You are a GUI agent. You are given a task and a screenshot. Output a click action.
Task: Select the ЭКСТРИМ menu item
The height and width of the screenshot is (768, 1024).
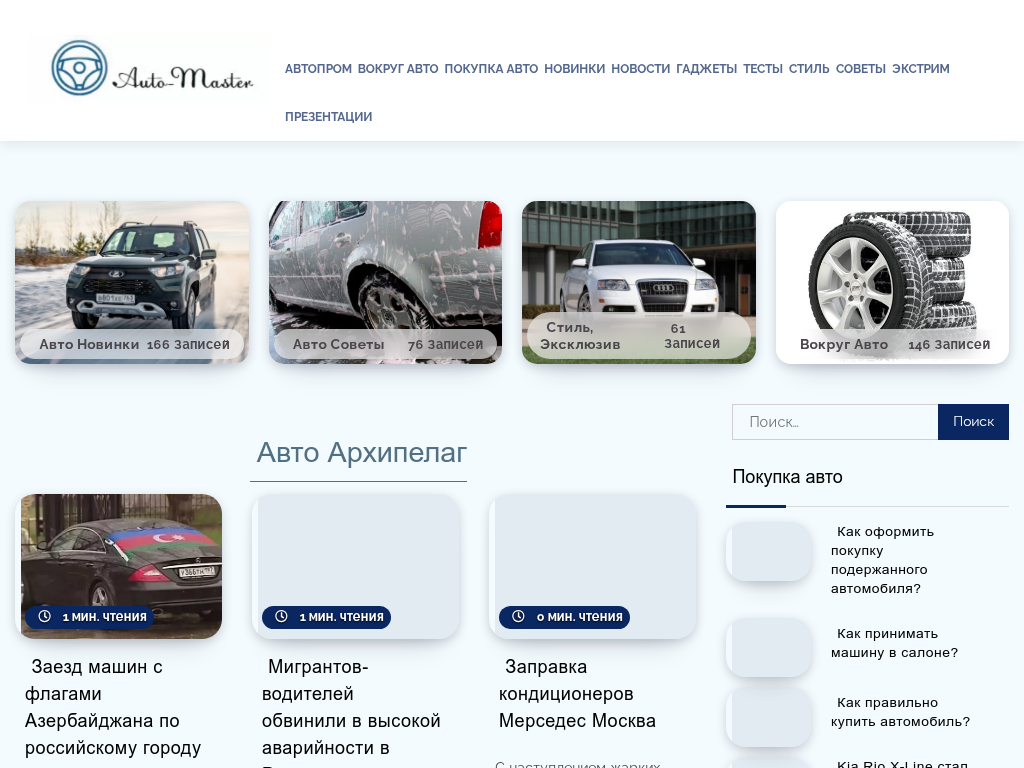tap(921, 69)
